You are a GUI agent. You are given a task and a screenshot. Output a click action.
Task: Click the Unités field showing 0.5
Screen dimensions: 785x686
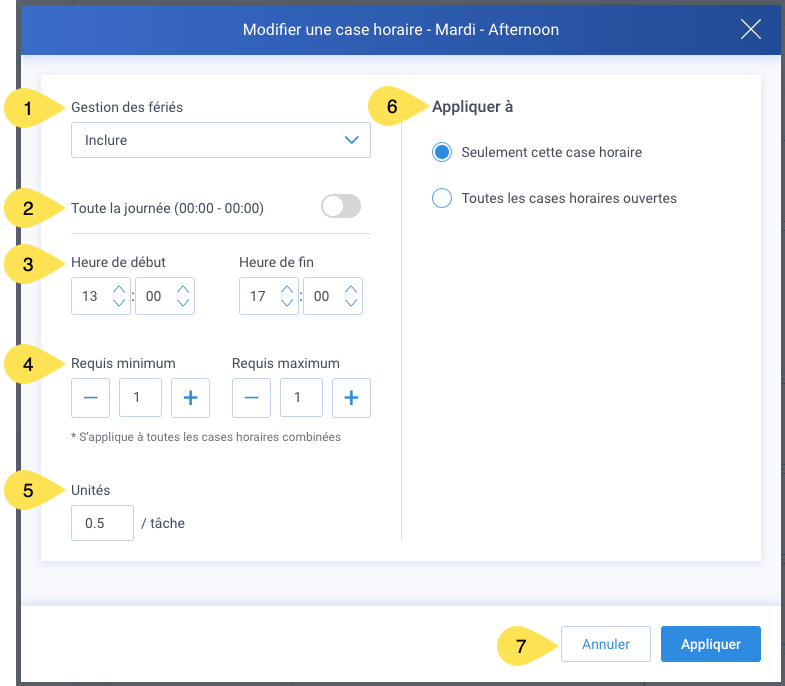coord(103,523)
